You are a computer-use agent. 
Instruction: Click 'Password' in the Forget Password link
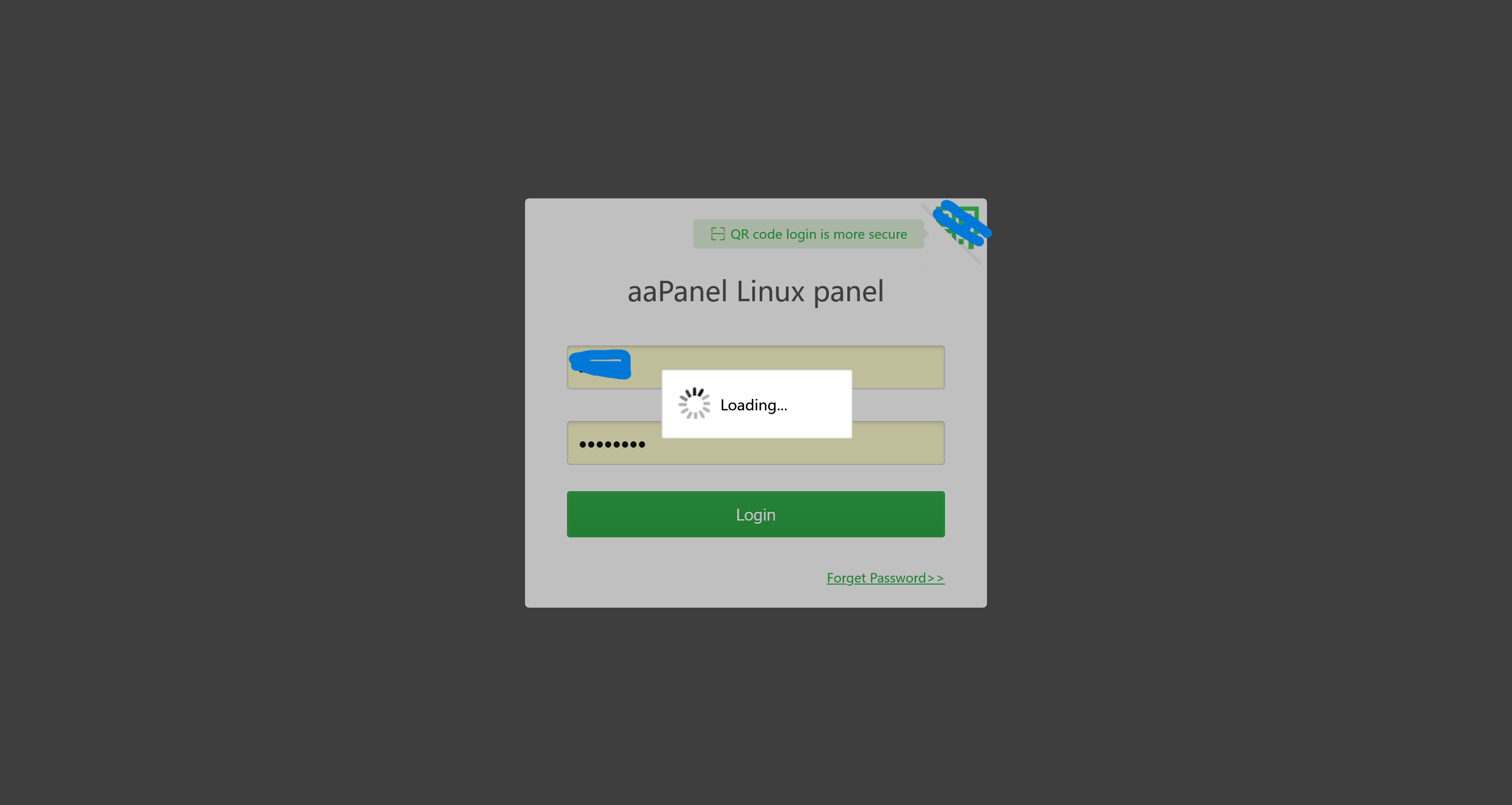(x=897, y=578)
